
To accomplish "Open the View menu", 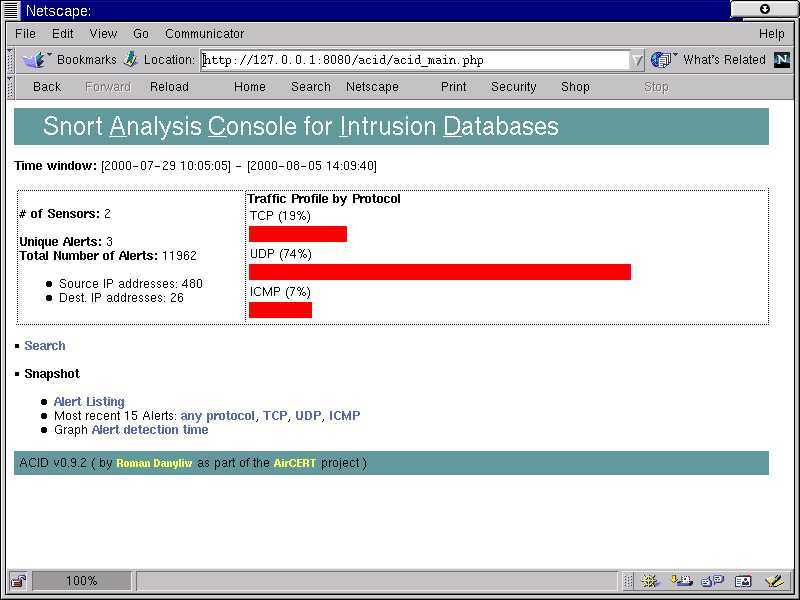I will 103,34.
